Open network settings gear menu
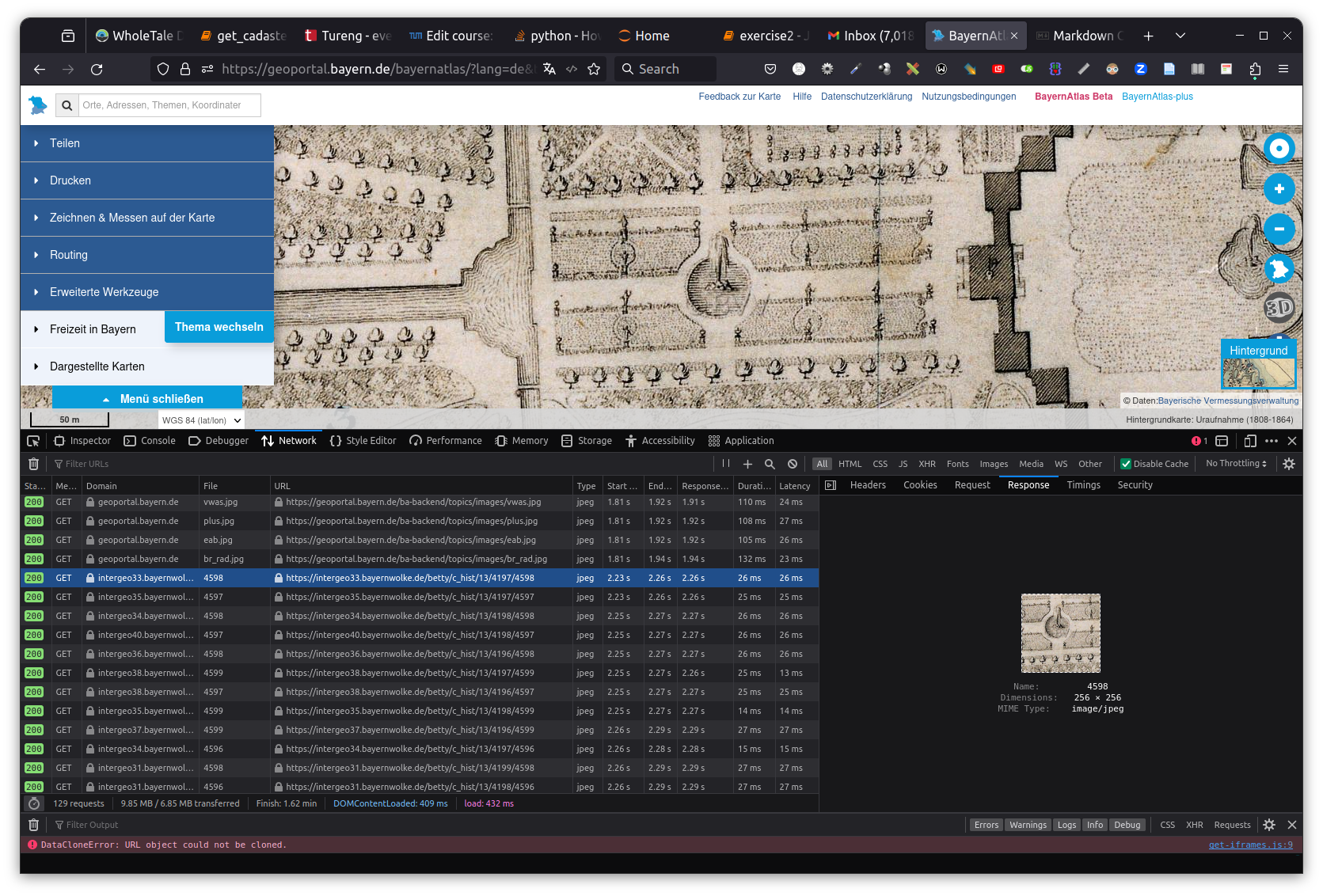1323x896 pixels. click(x=1289, y=464)
